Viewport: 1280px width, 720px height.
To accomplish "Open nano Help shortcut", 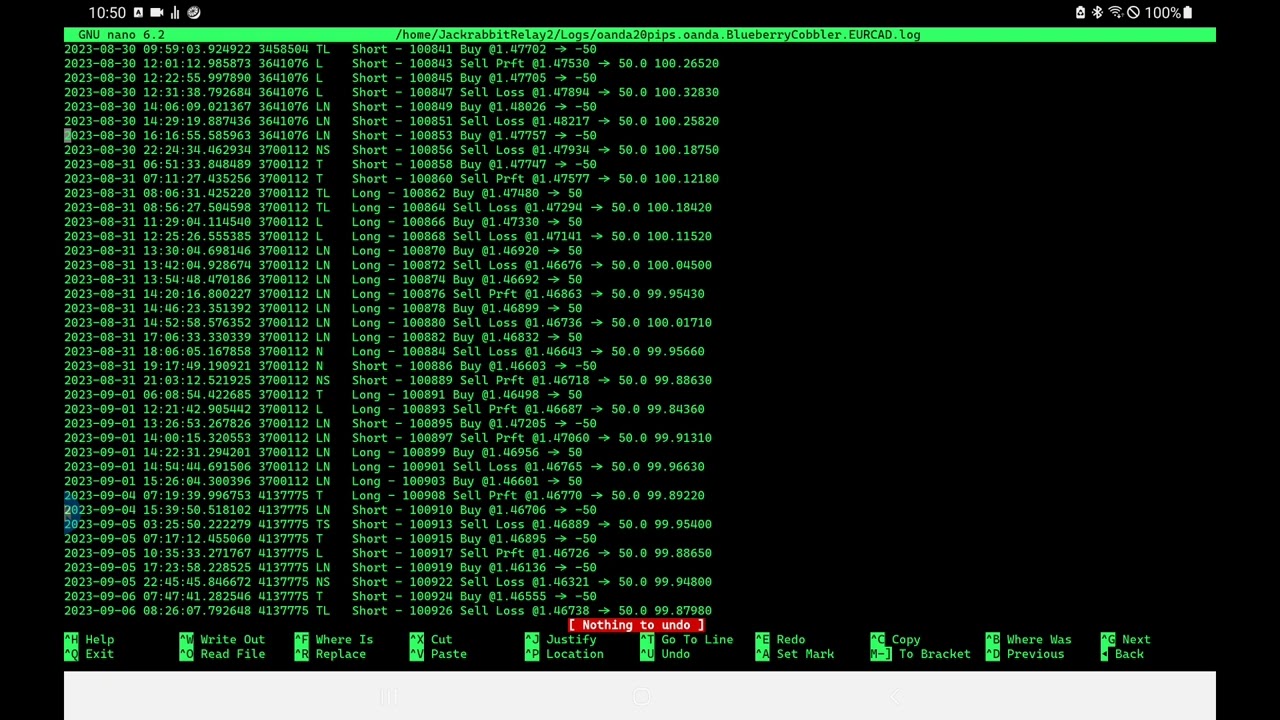I will (90, 639).
